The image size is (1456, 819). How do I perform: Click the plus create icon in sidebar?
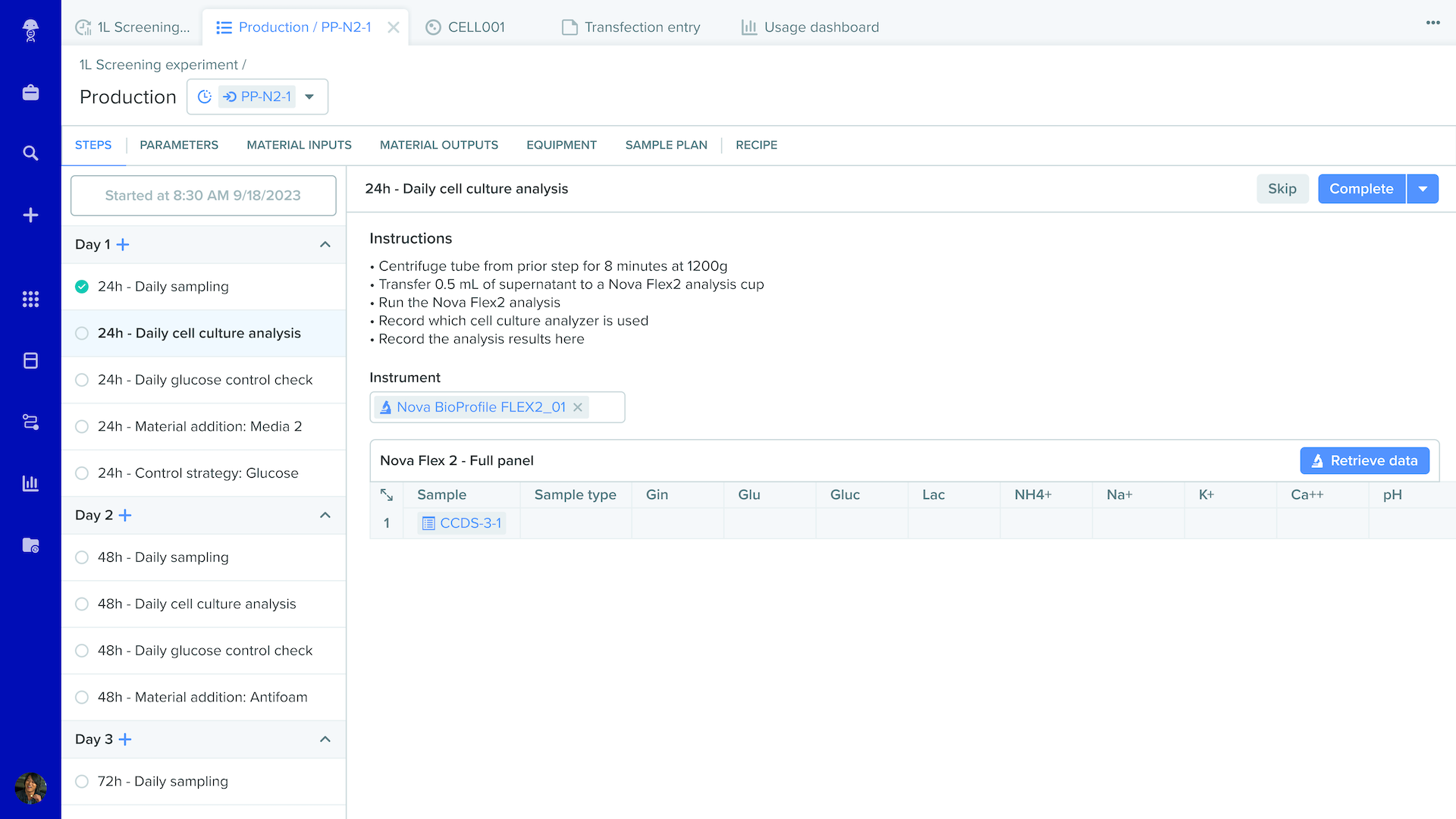[30, 215]
